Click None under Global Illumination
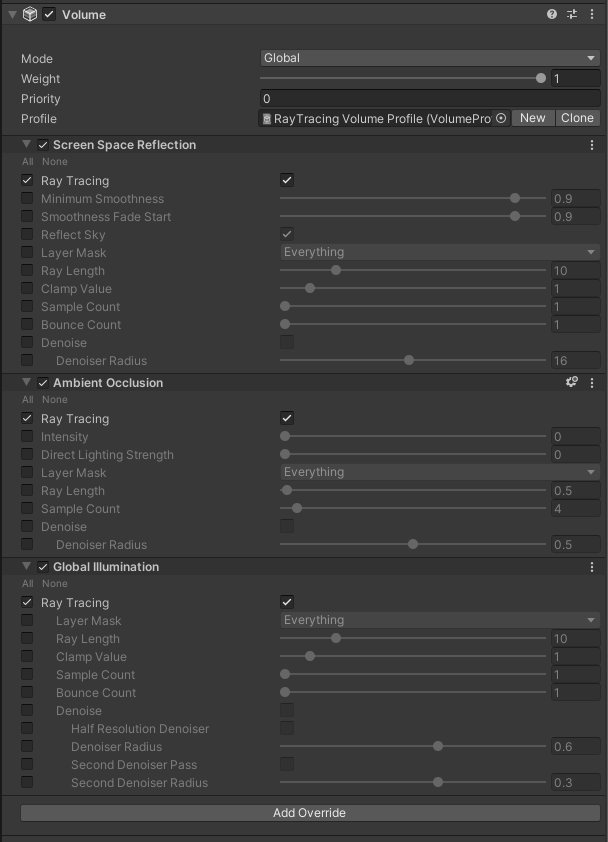608x842 pixels. 55,584
